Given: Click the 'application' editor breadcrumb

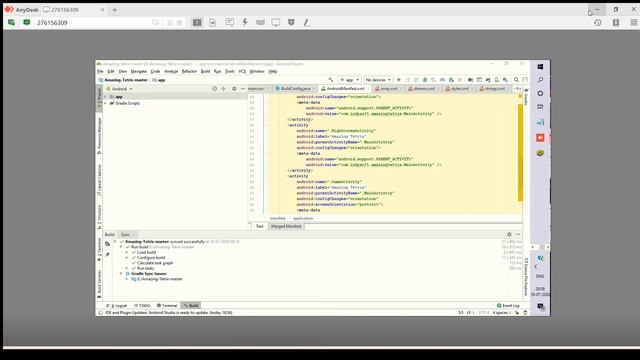Looking at the screenshot, I should click(x=303, y=218).
